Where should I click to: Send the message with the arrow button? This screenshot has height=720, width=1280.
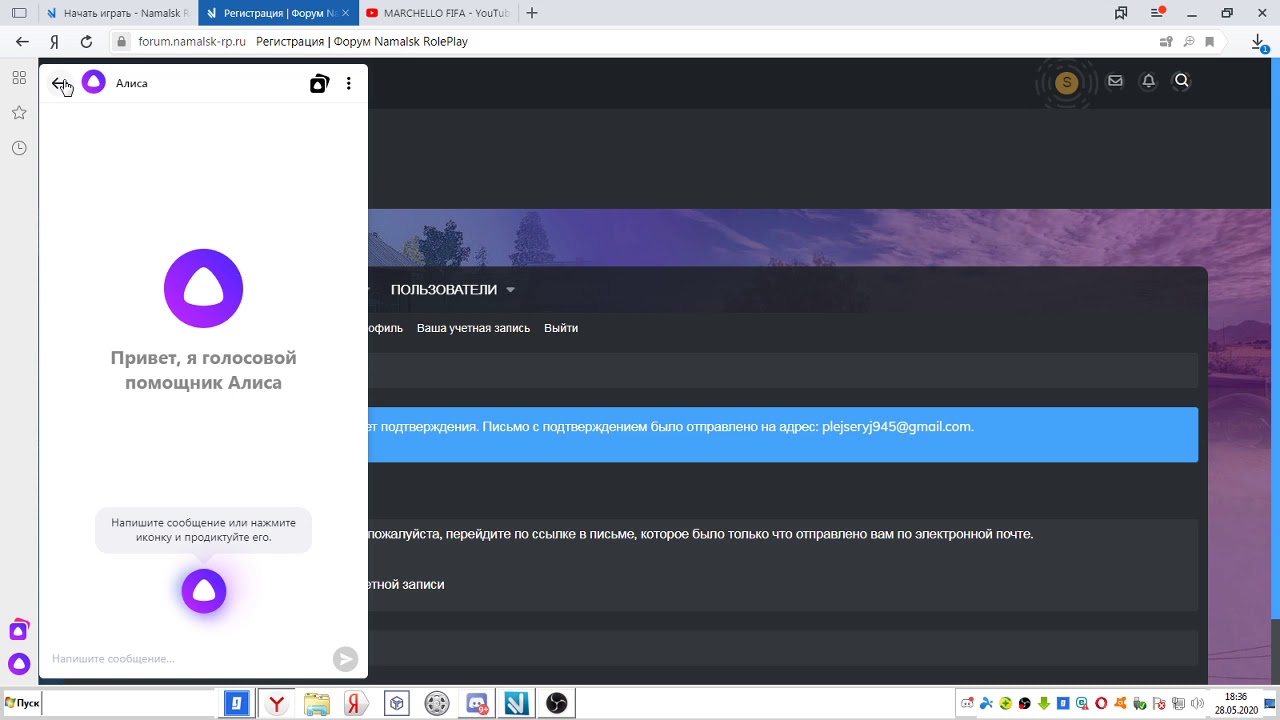[345, 658]
